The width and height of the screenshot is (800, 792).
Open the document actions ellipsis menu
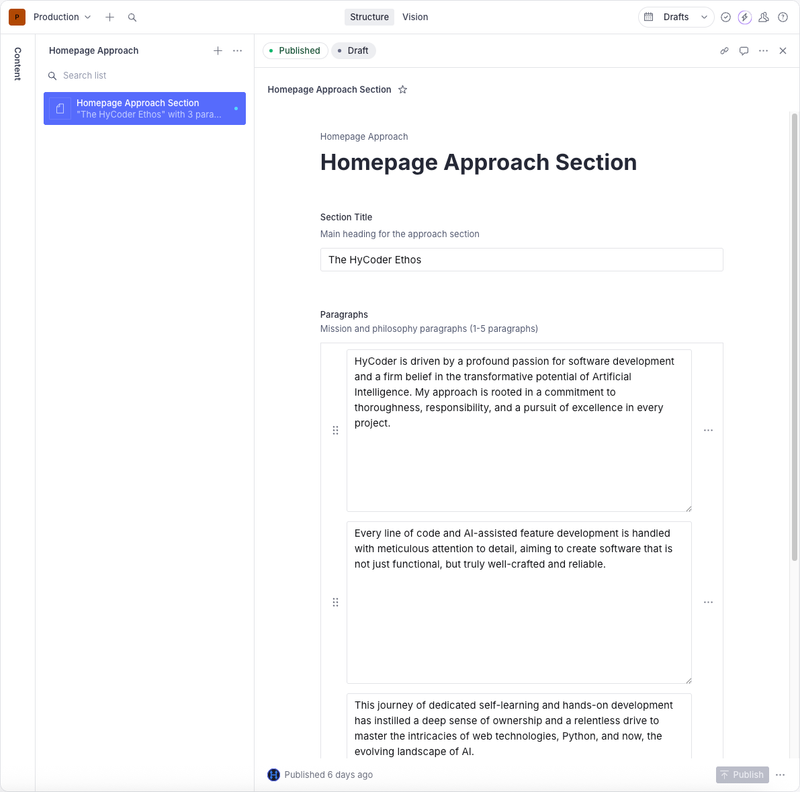click(763, 50)
